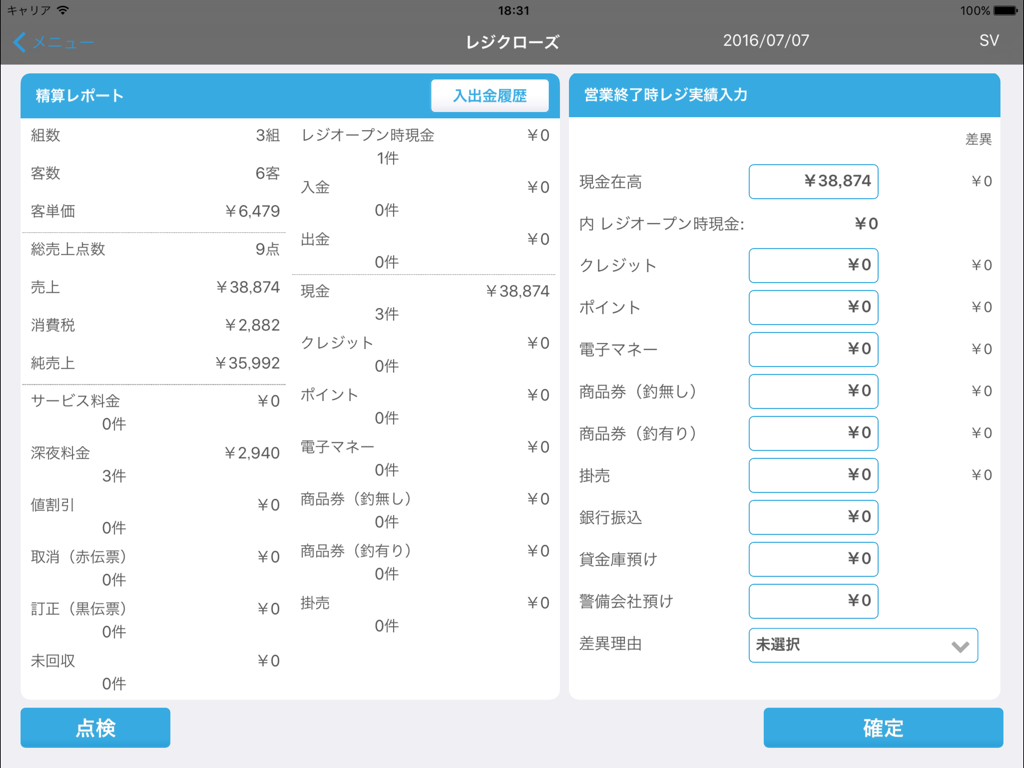Select the 銀行振込 amount field

click(x=813, y=518)
